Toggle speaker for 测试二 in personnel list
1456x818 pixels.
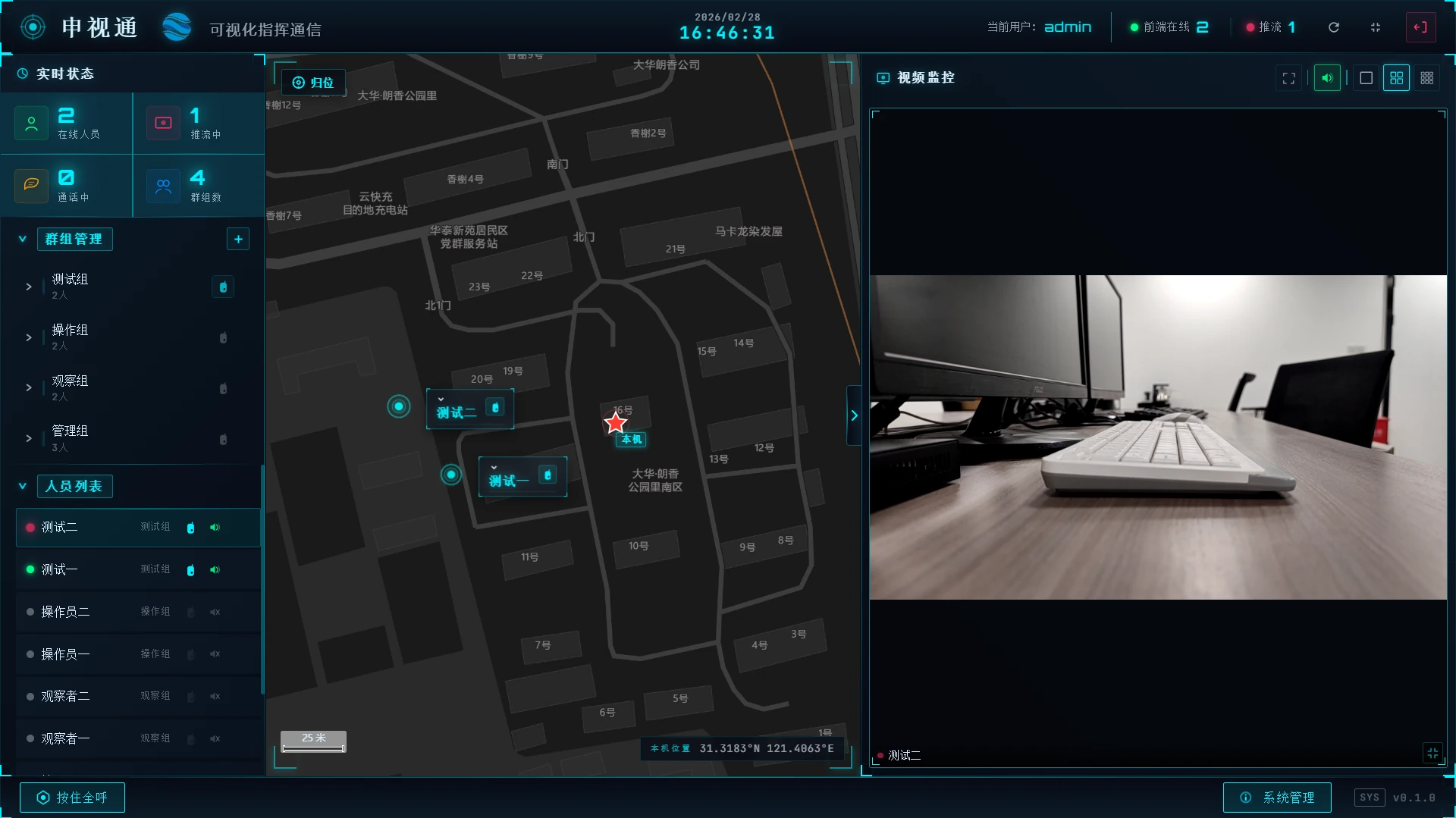pyautogui.click(x=215, y=528)
